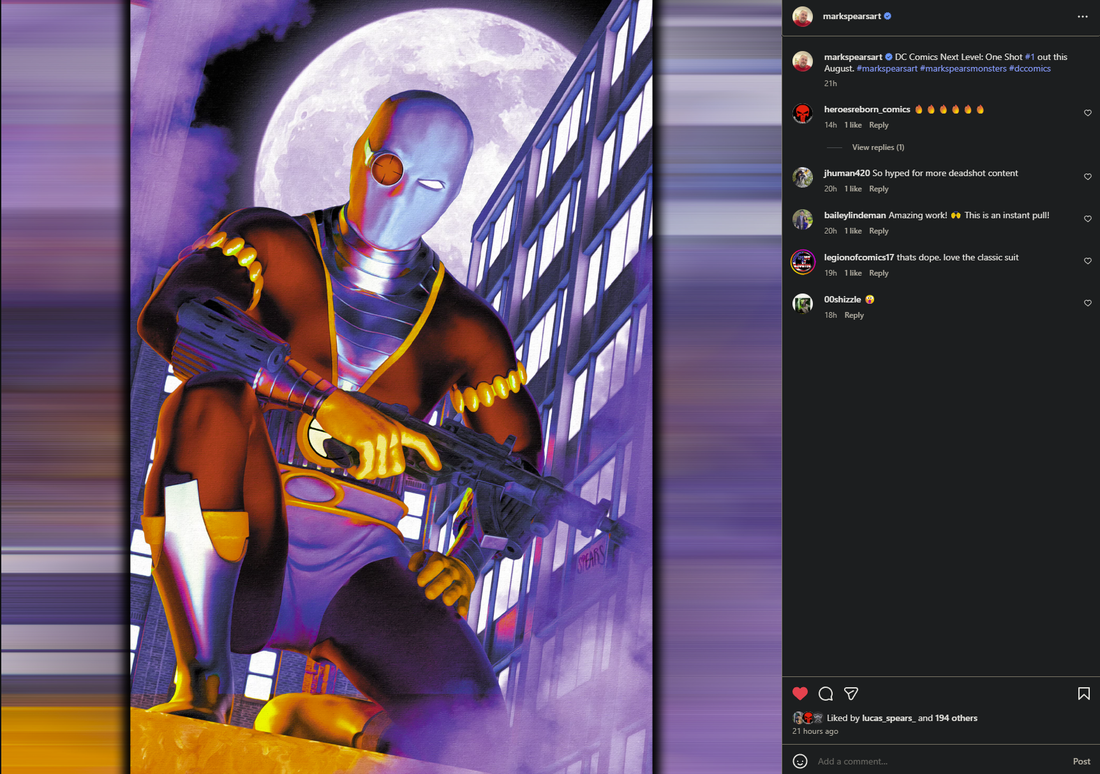Image resolution: width=1100 pixels, height=774 pixels.
Task: Like legionofcomics17 comment with heart
Action: click(1088, 261)
